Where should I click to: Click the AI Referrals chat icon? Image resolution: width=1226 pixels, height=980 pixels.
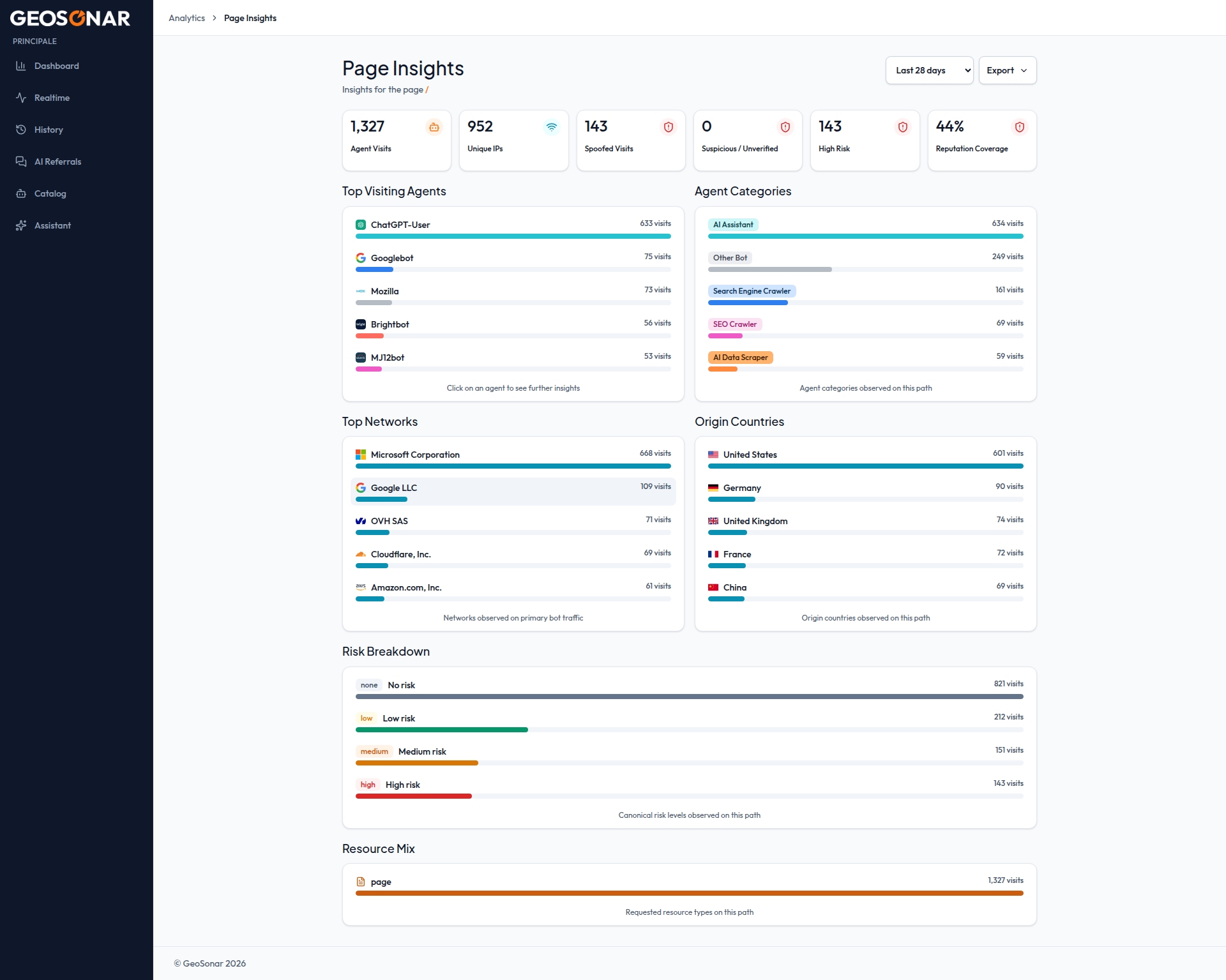click(21, 162)
